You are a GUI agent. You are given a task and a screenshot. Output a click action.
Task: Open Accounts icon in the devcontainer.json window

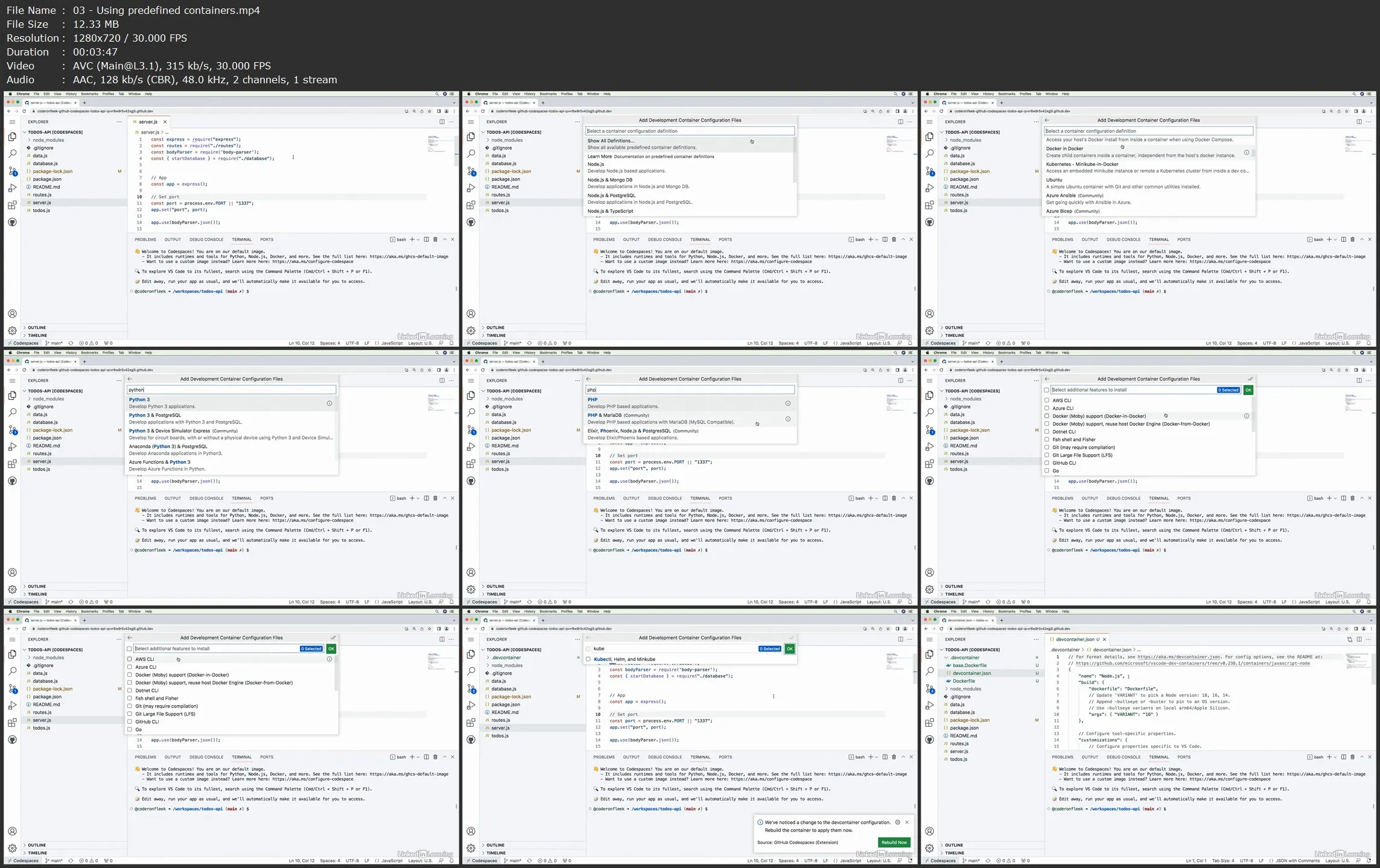pos(929,831)
